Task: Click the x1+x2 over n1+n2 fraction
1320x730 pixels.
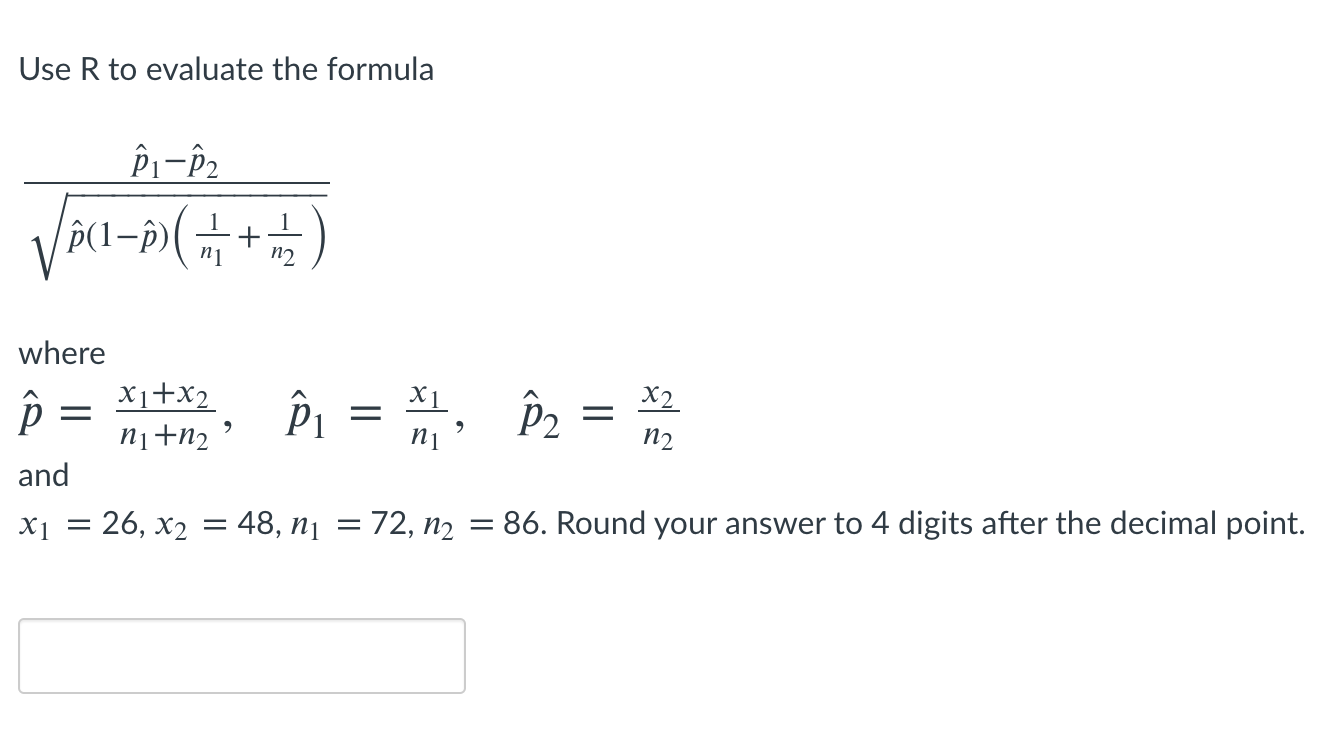Action: pyautogui.click(x=165, y=412)
